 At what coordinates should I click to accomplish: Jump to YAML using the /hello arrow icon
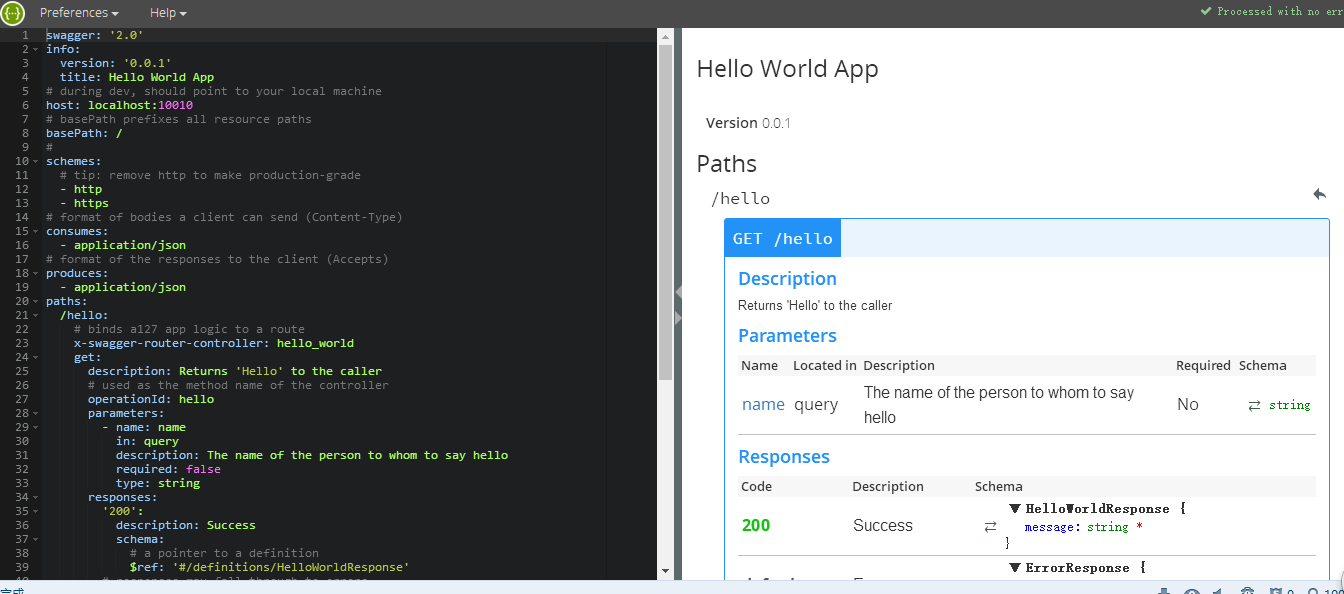[x=1319, y=194]
